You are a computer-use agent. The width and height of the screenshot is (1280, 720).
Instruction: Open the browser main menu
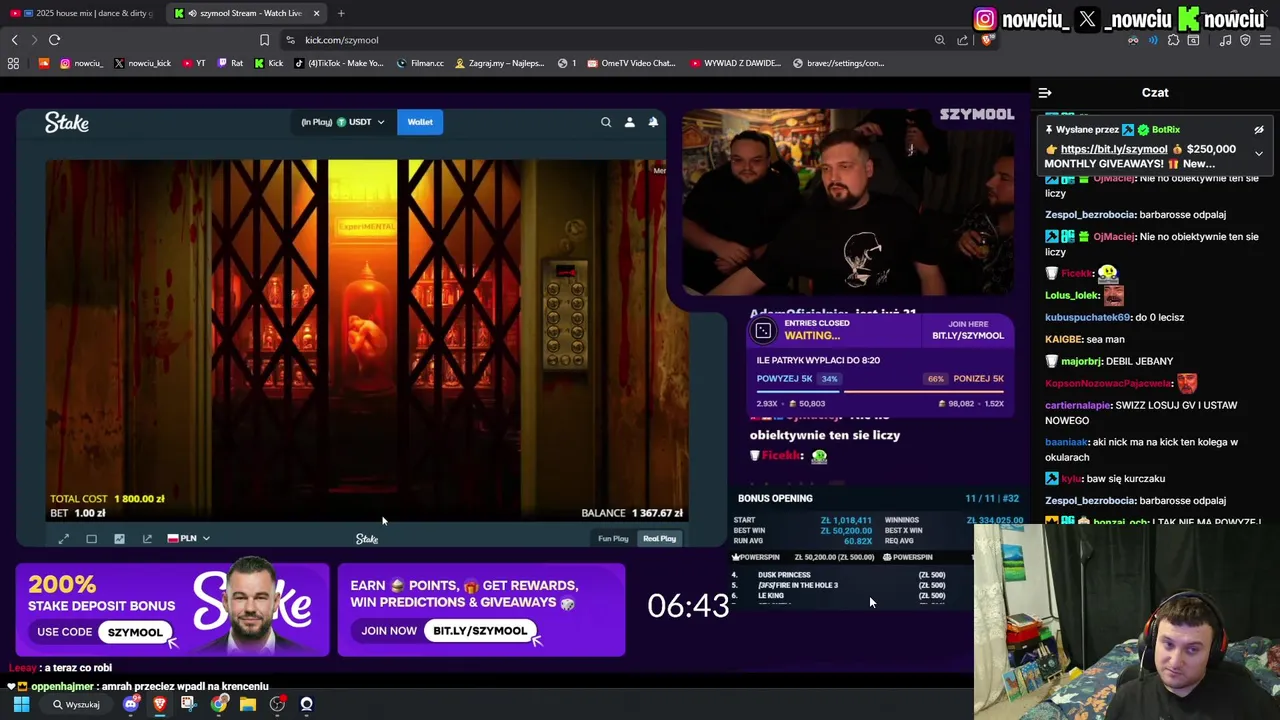(1265, 40)
